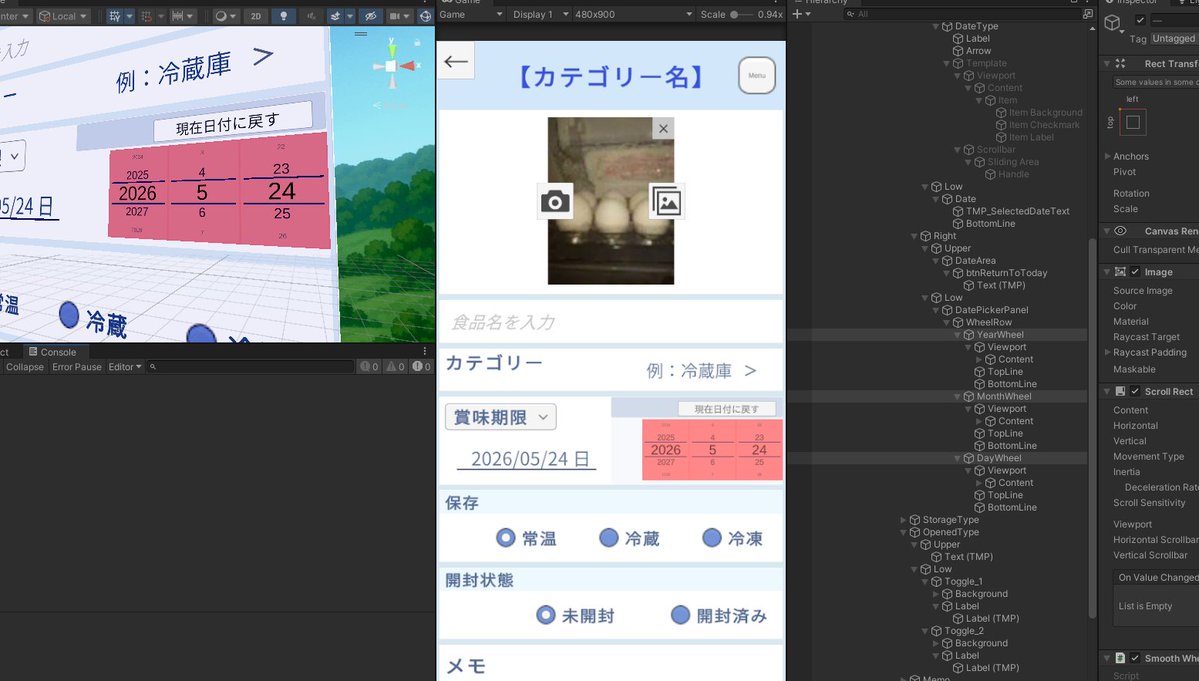Toggle Console error count icon
This screenshot has width=1199, height=681.
[421, 367]
